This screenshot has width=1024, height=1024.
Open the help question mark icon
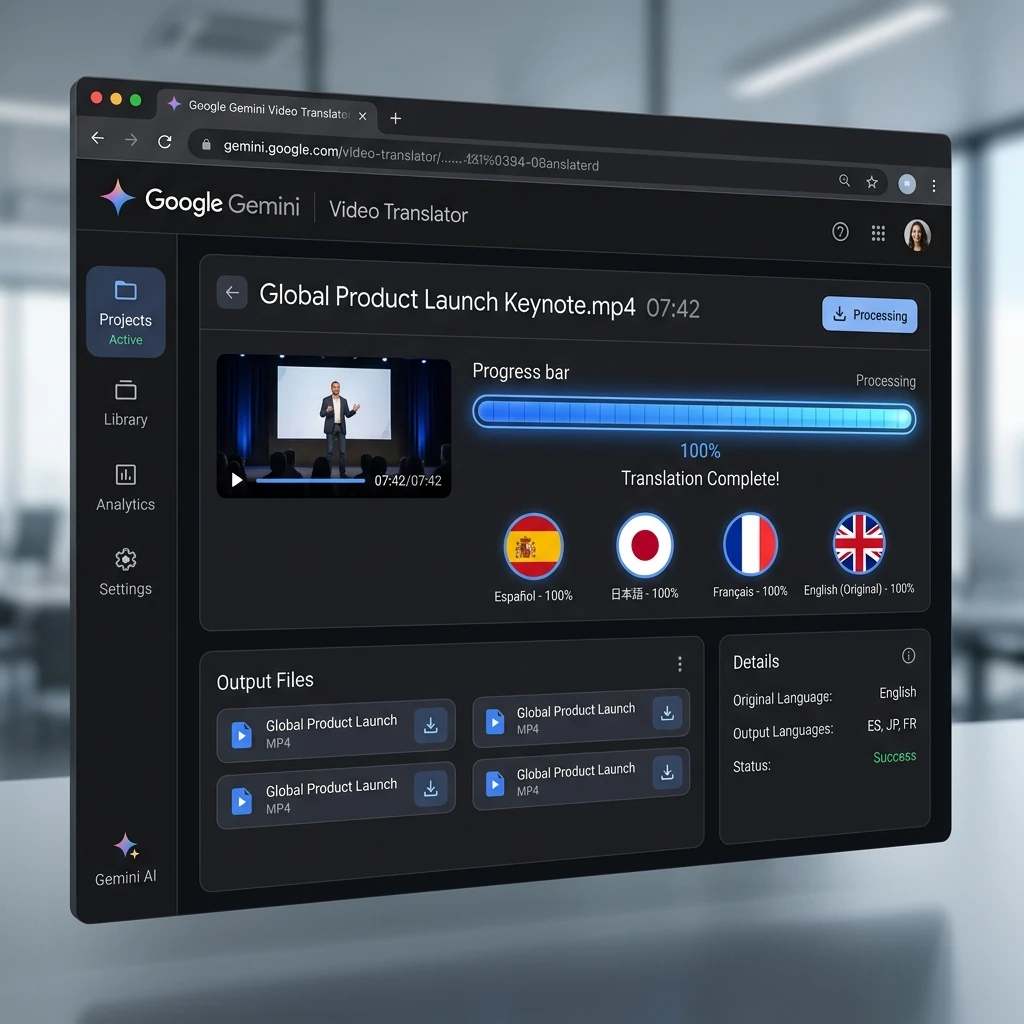tap(840, 231)
